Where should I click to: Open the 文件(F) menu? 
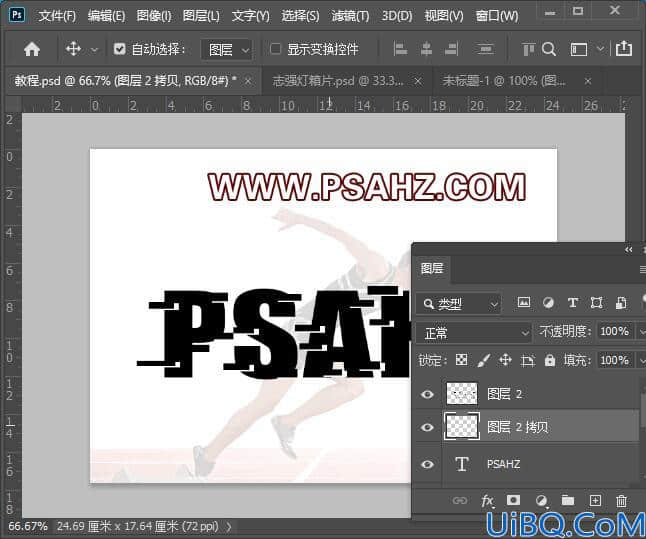click(57, 16)
